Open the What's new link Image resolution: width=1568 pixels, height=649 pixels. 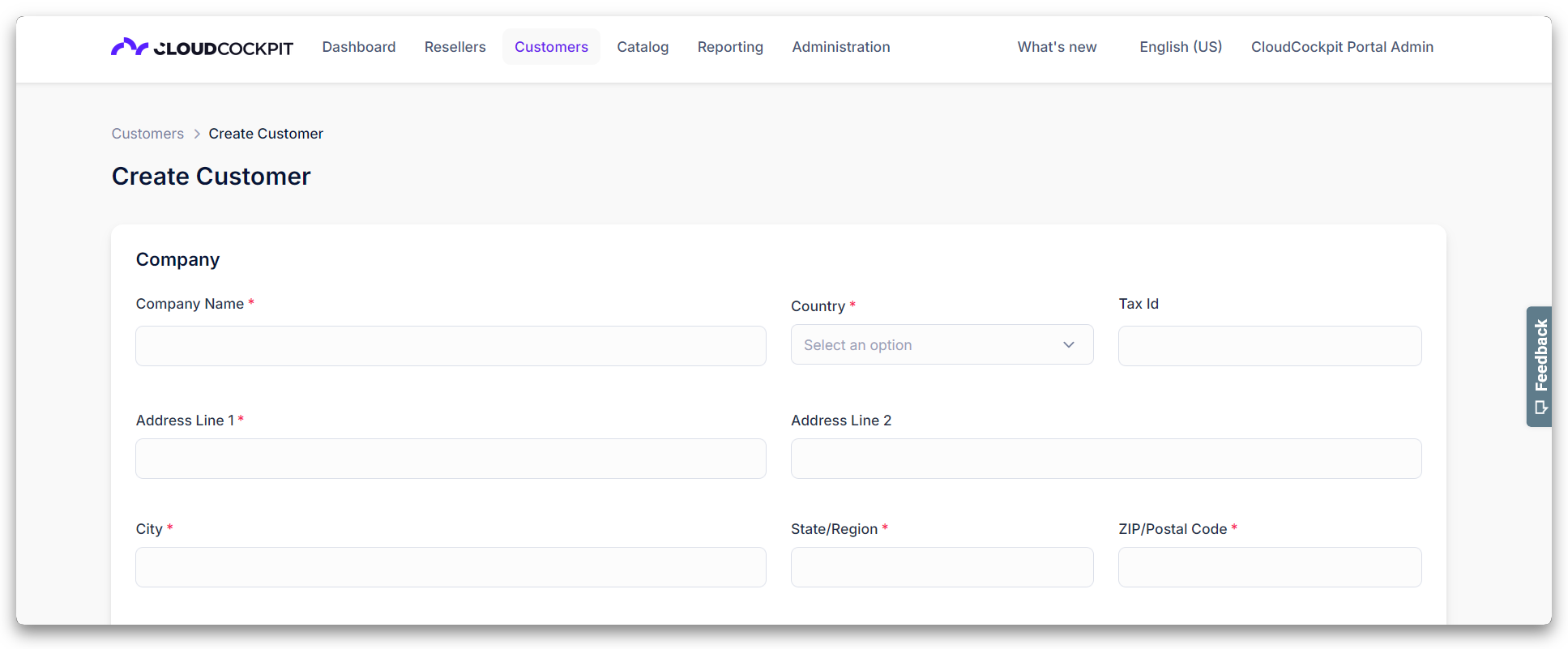point(1057,47)
